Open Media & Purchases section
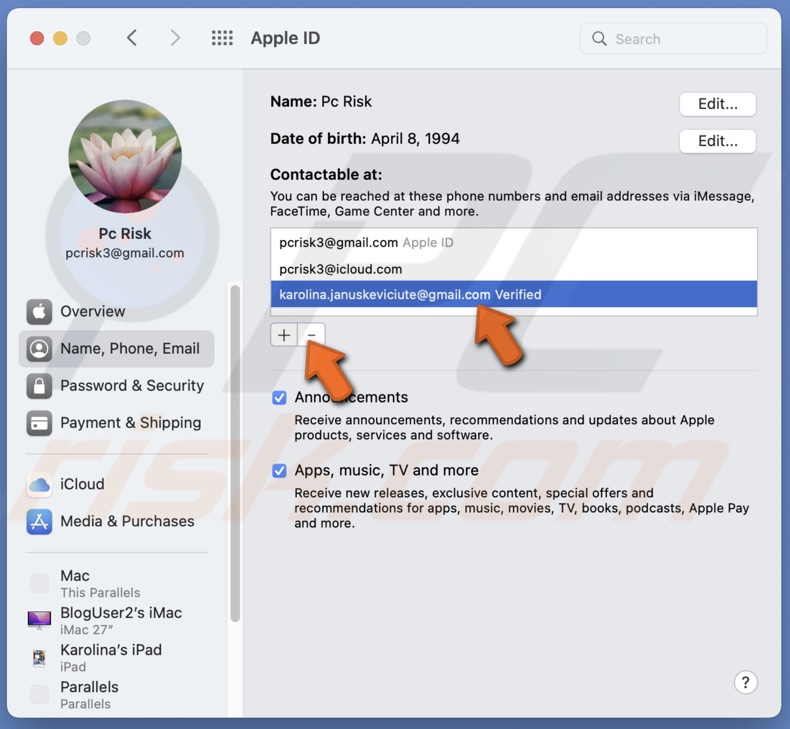790x729 pixels. coord(116,521)
